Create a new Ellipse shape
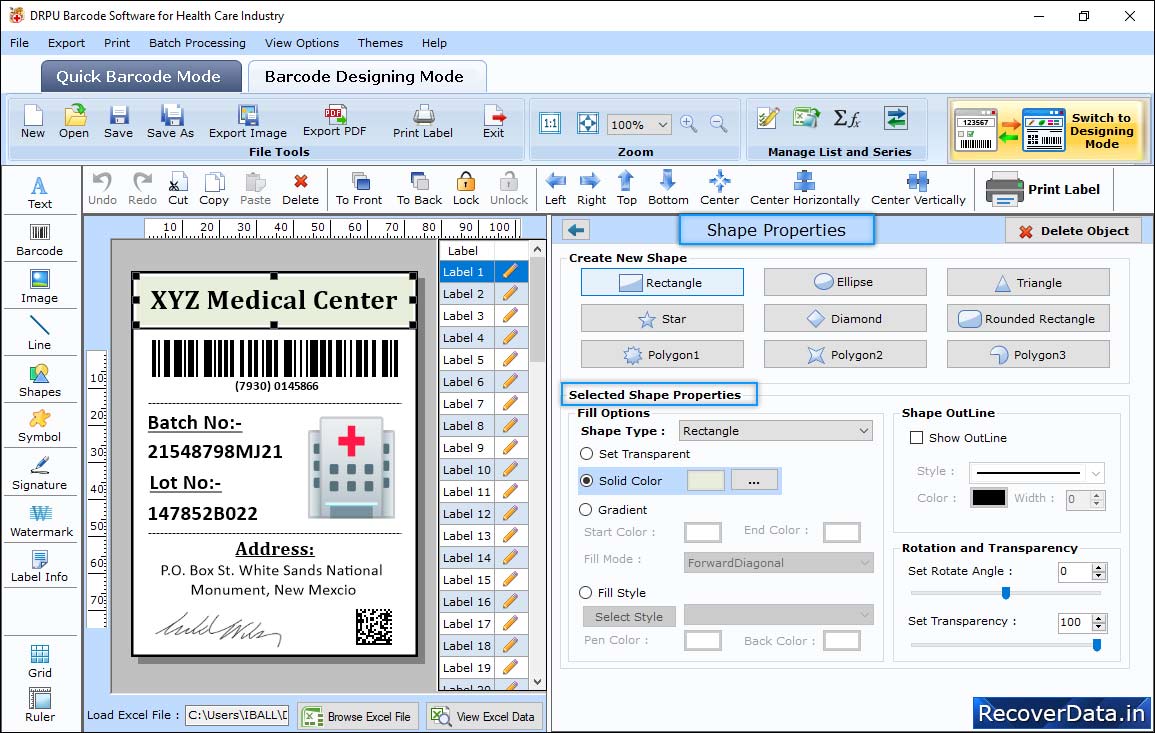 coord(845,282)
